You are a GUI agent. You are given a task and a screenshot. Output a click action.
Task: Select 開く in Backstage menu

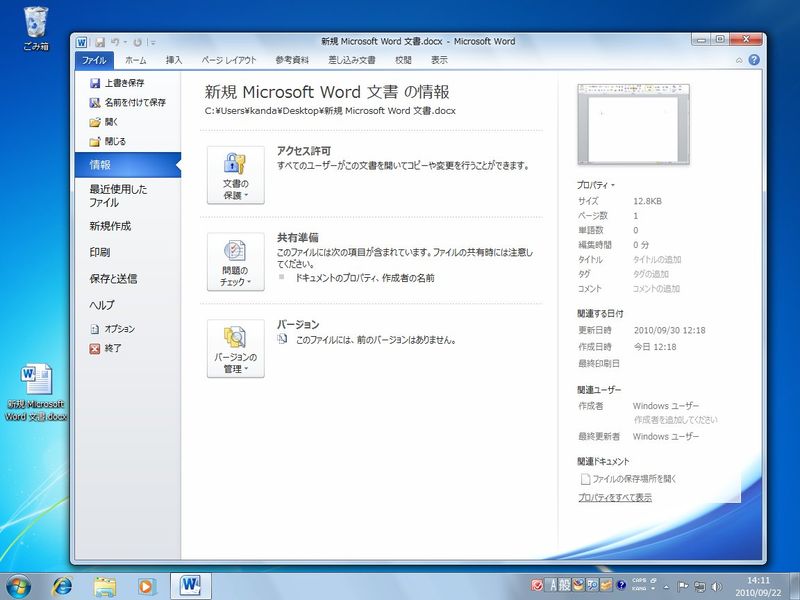pos(104,122)
